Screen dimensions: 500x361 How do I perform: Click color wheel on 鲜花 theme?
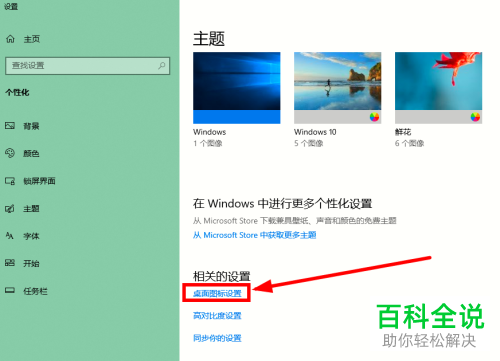(475, 117)
